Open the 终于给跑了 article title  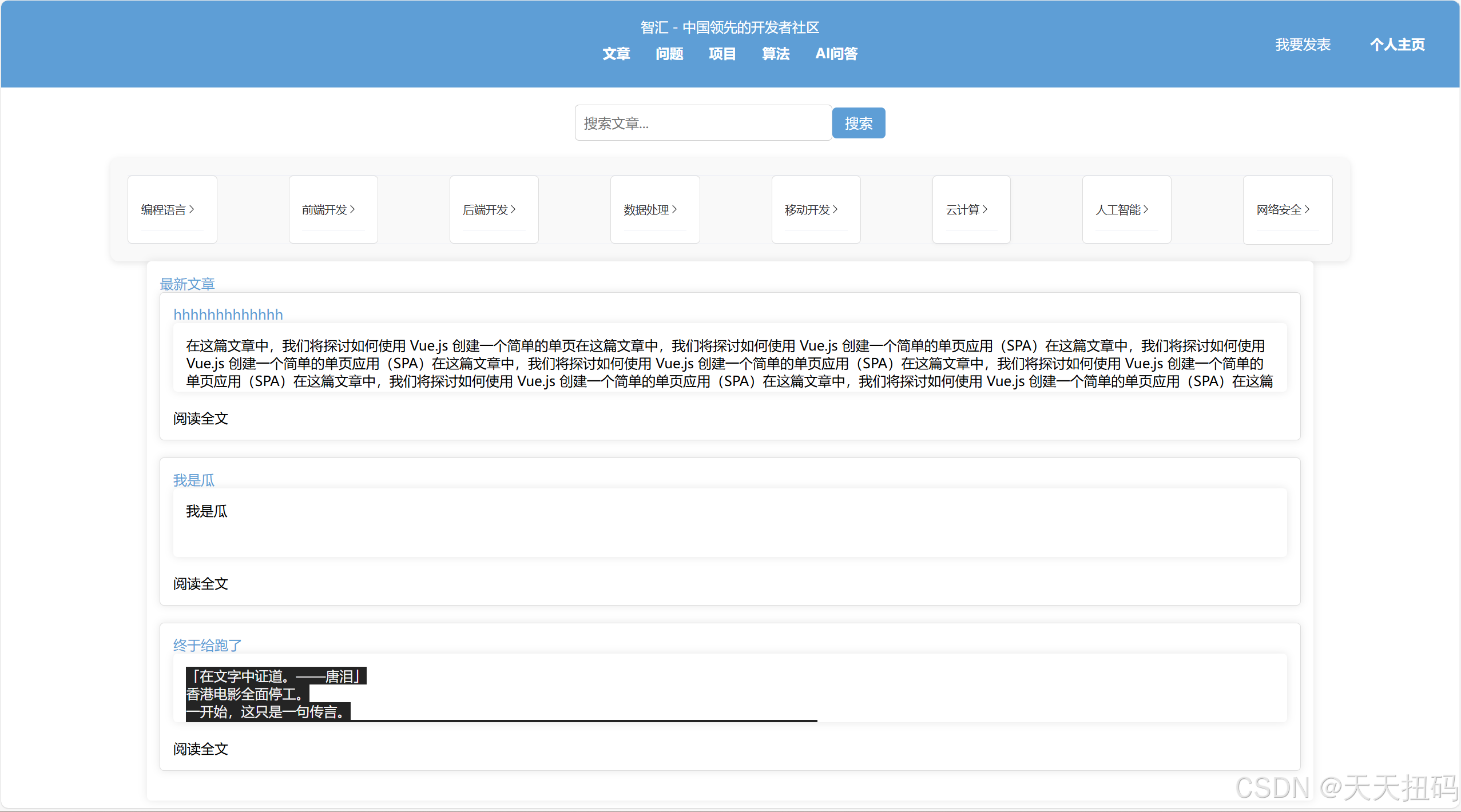click(207, 646)
